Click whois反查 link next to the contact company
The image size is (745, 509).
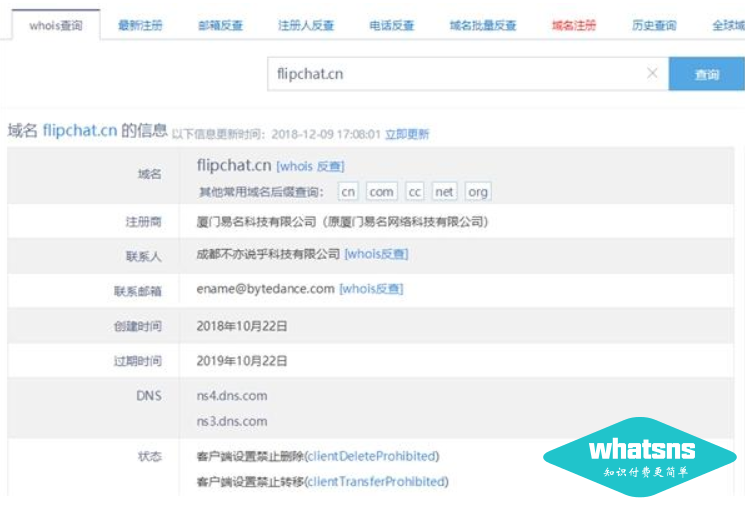[376, 254]
